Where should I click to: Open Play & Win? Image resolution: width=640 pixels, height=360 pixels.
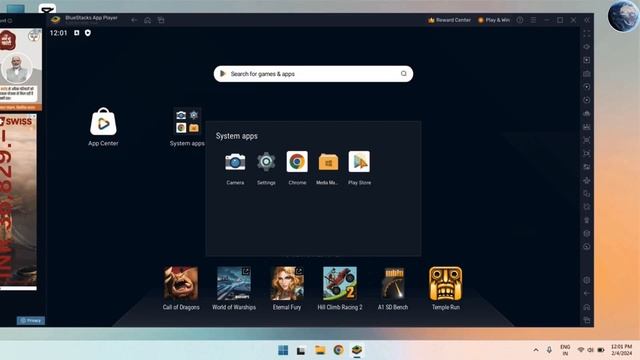pyautogui.click(x=493, y=20)
